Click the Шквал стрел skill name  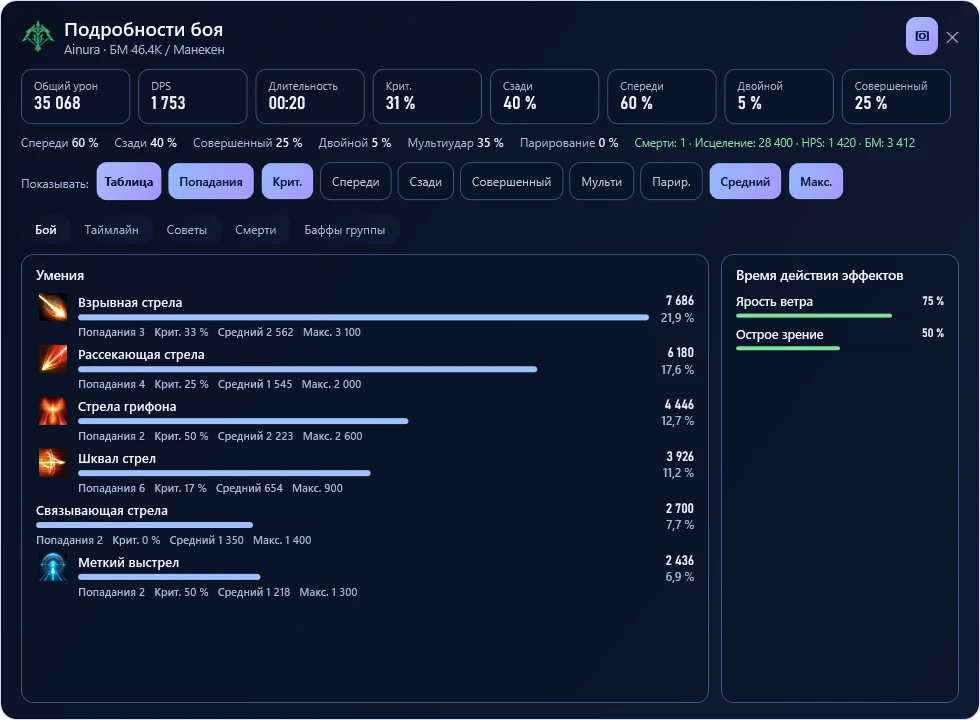[117, 459]
